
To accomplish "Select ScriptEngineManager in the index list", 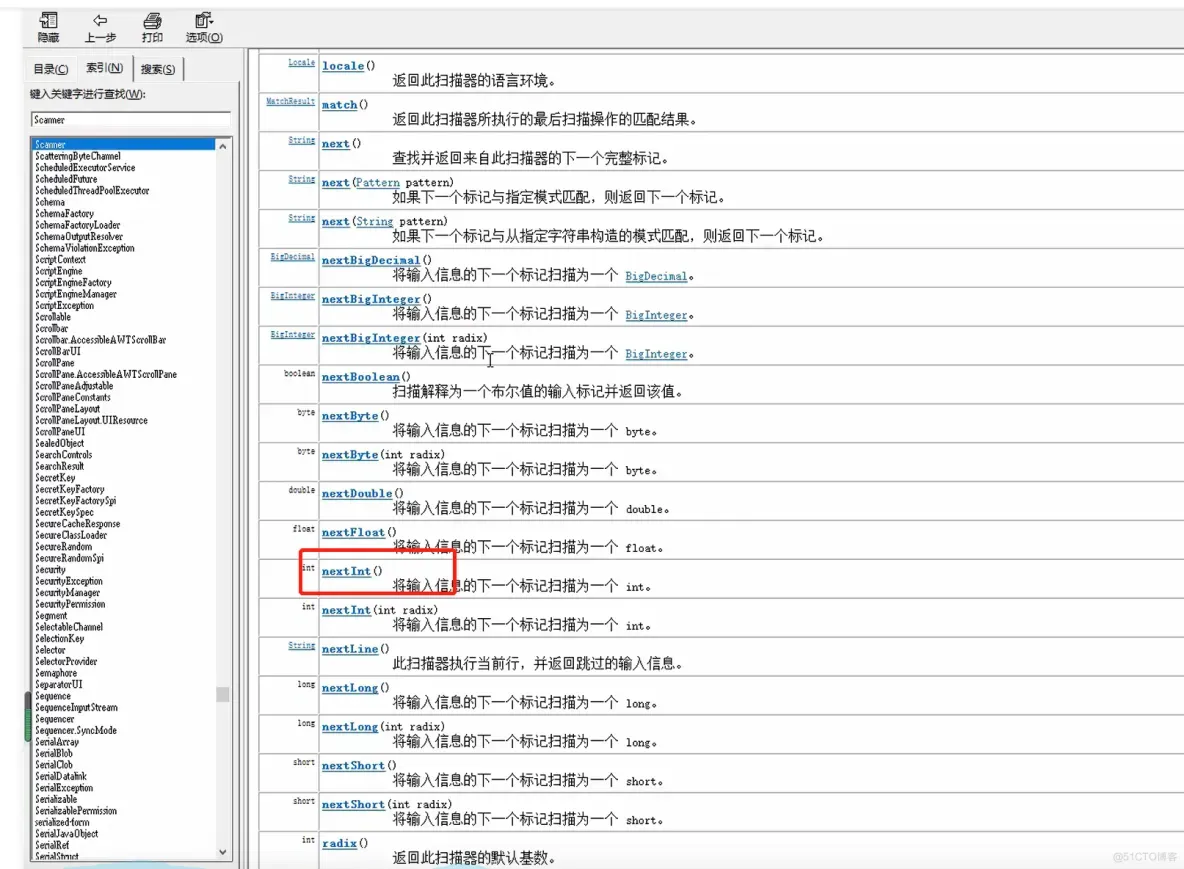I will pos(76,294).
